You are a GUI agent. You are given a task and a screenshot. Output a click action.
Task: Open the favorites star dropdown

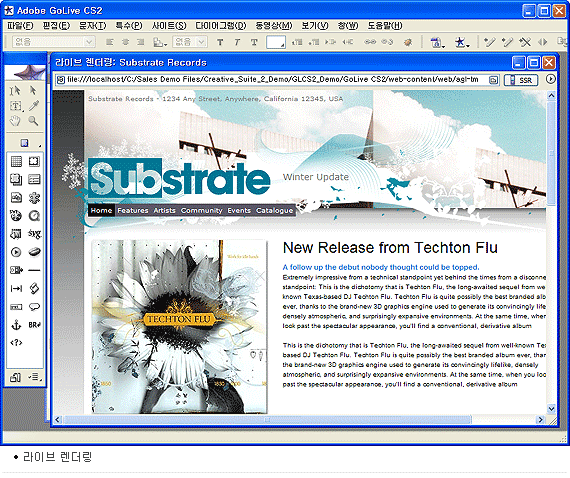tap(462, 43)
